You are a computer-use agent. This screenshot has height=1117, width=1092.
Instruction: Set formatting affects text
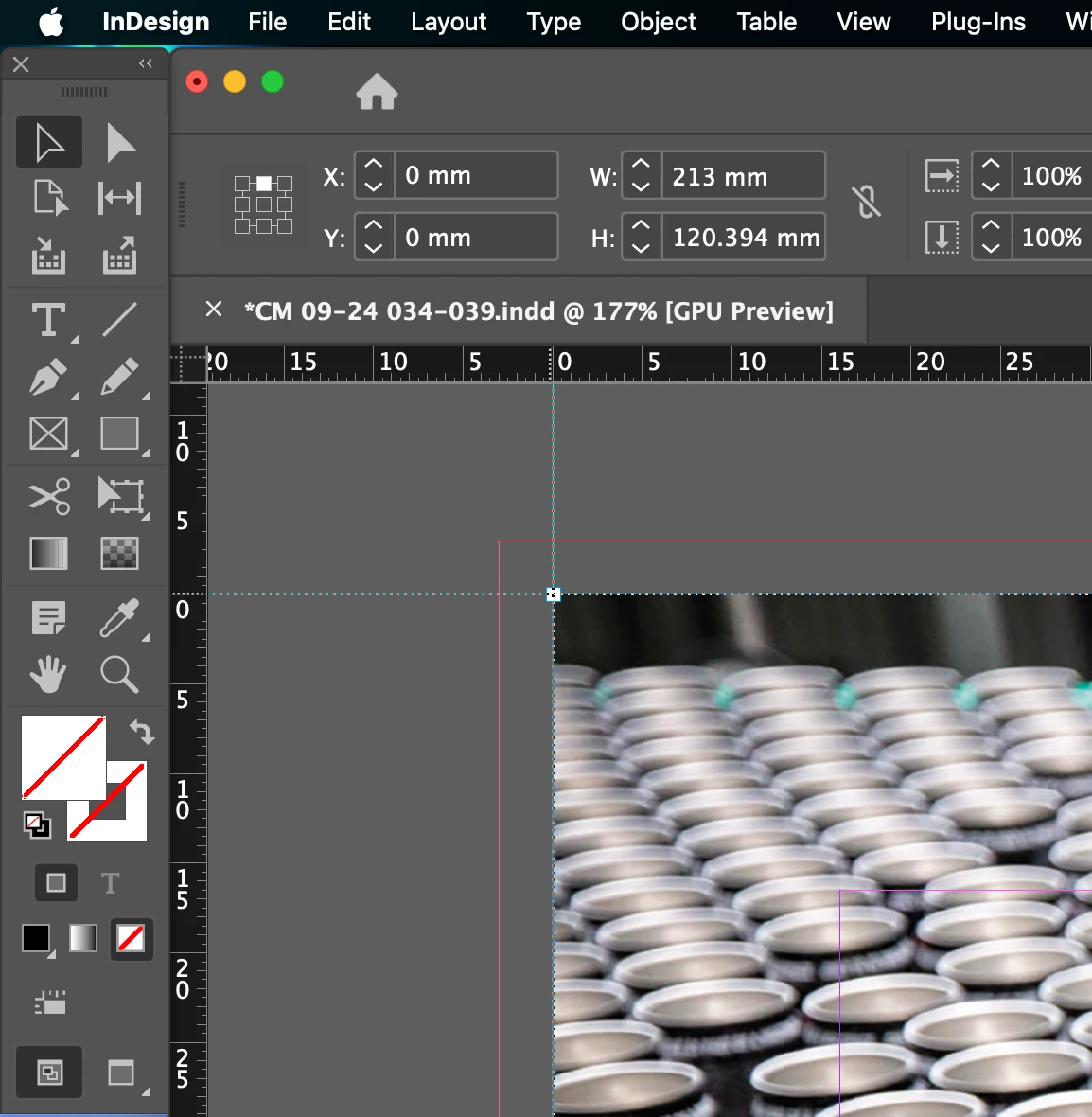coord(110,883)
